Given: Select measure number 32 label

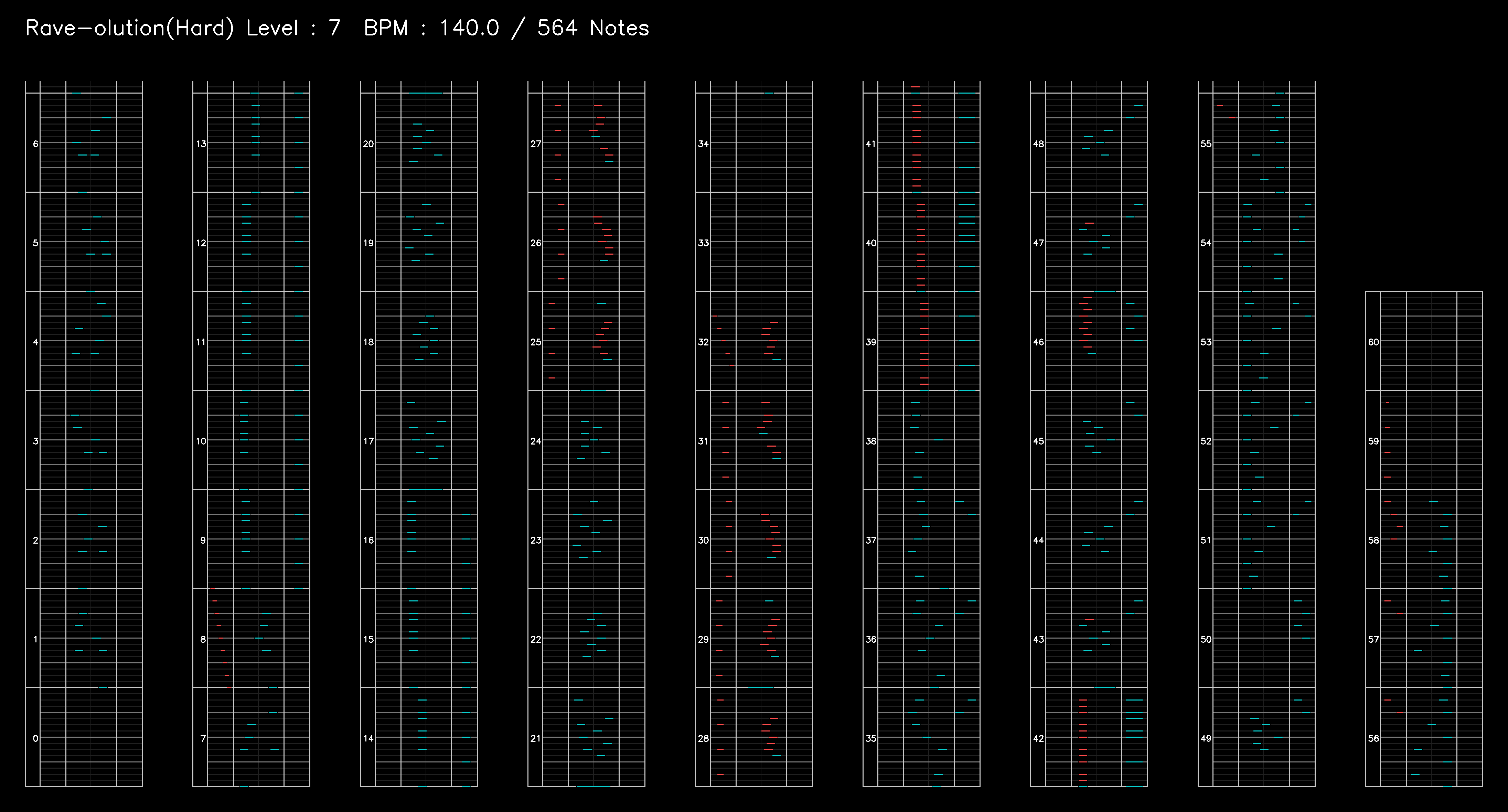Looking at the screenshot, I should pyautogui.click(x=703, y=342).
